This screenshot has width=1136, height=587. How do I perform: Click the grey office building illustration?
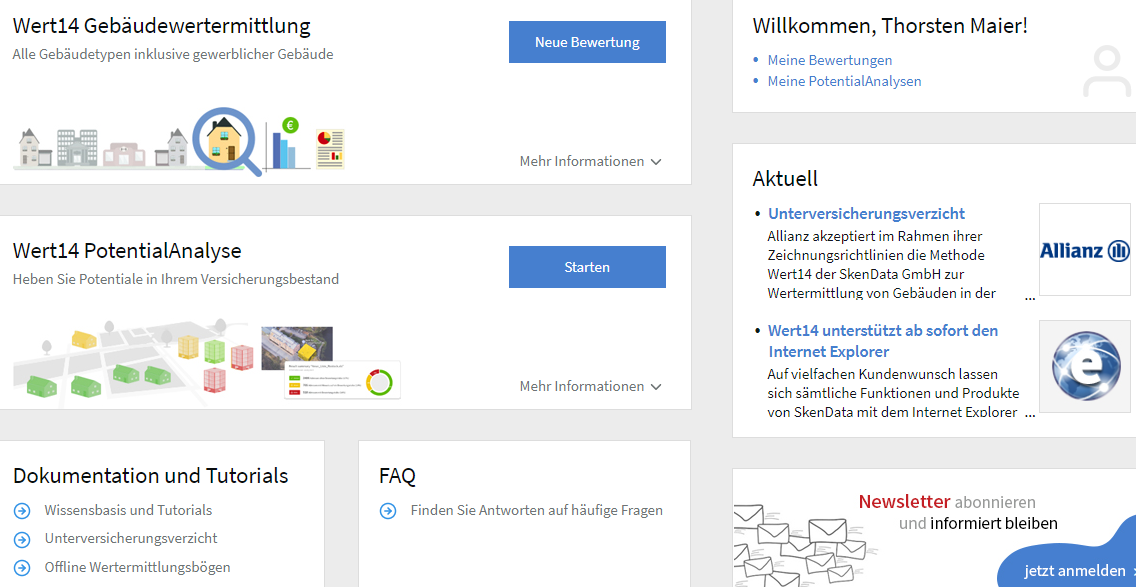click(x=77, y=147)
